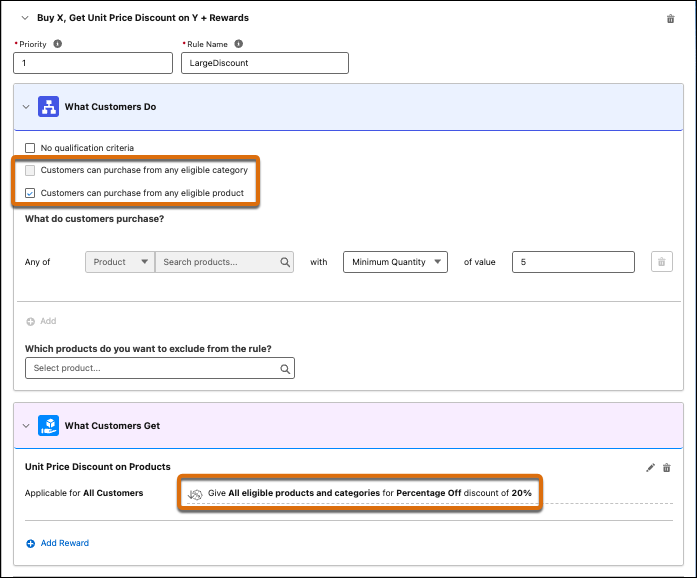The image size is (697, 578).
Task: Click Applicable for All Customers text
Action: point(84,493)
